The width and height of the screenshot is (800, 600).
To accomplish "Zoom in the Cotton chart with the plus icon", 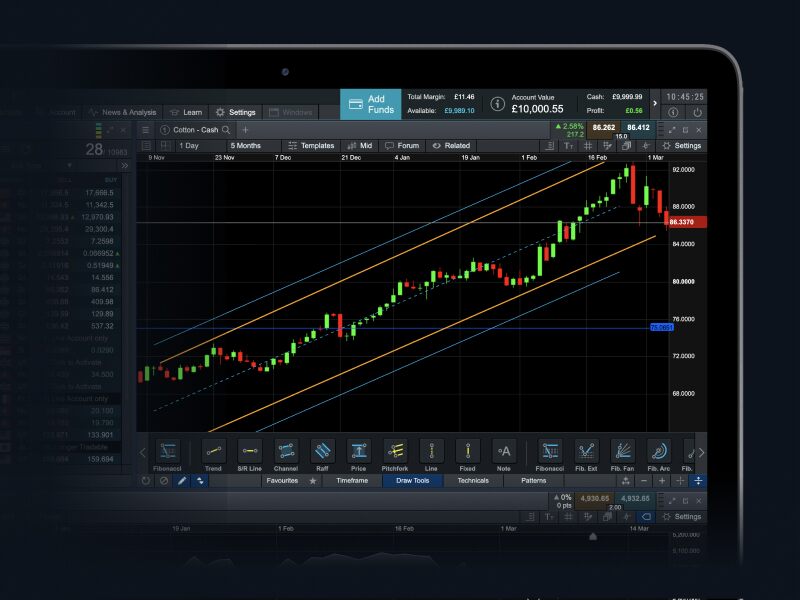I will (x=662, y=481).
